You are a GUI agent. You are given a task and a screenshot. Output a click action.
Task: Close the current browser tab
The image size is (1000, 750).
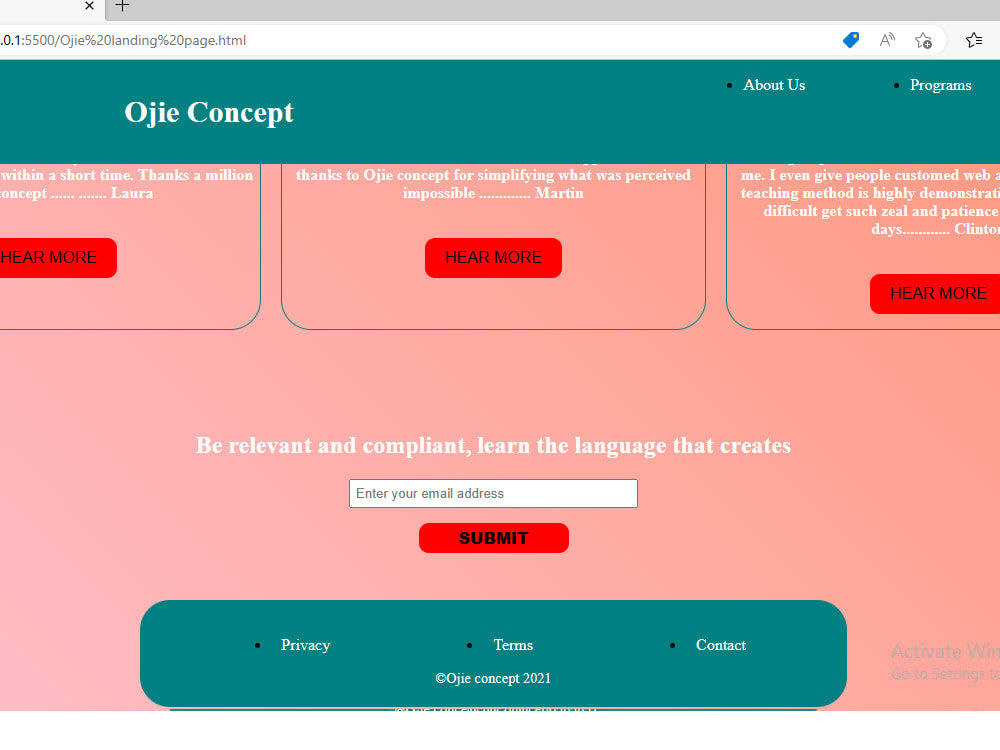click(x=89, y=6)
